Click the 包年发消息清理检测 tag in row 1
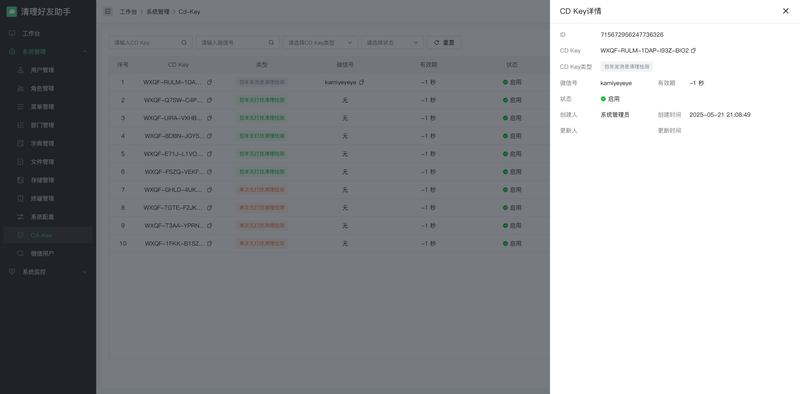This screenshot has height=394, width=800. tap(262, 82)
